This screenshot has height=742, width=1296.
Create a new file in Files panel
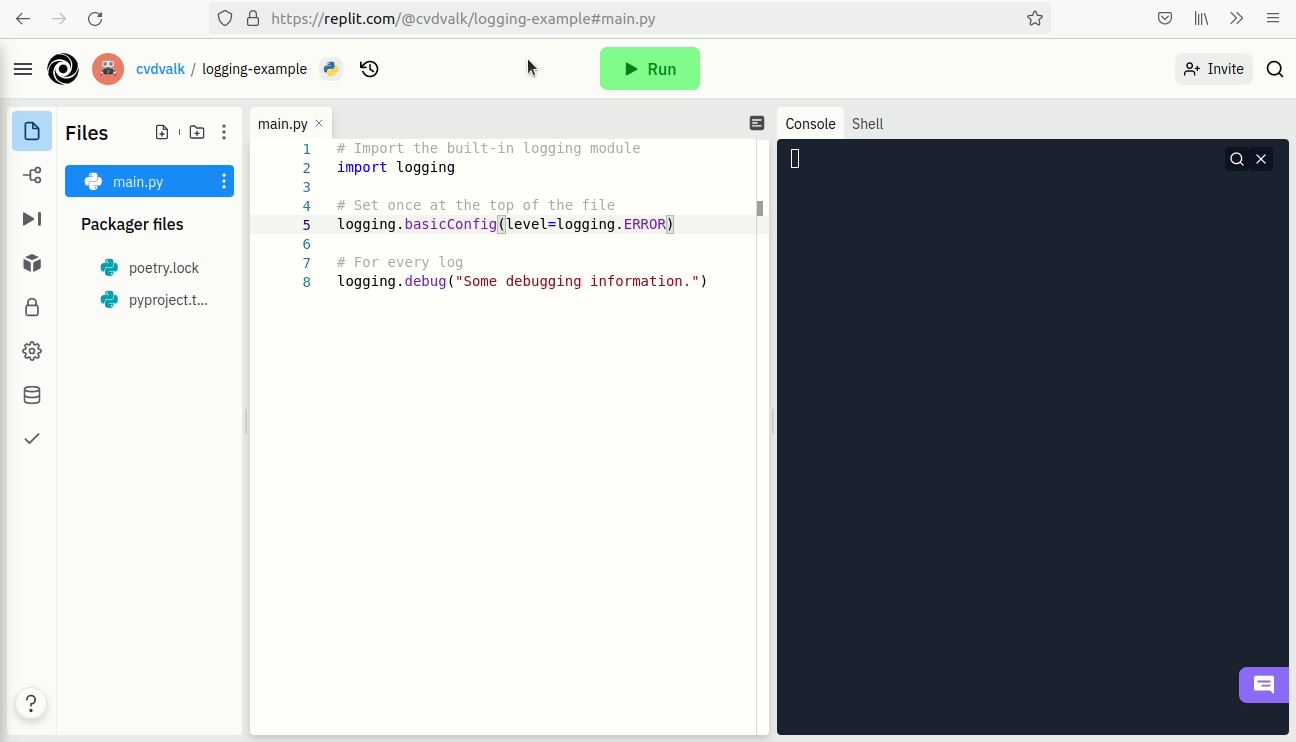(162, 131)
